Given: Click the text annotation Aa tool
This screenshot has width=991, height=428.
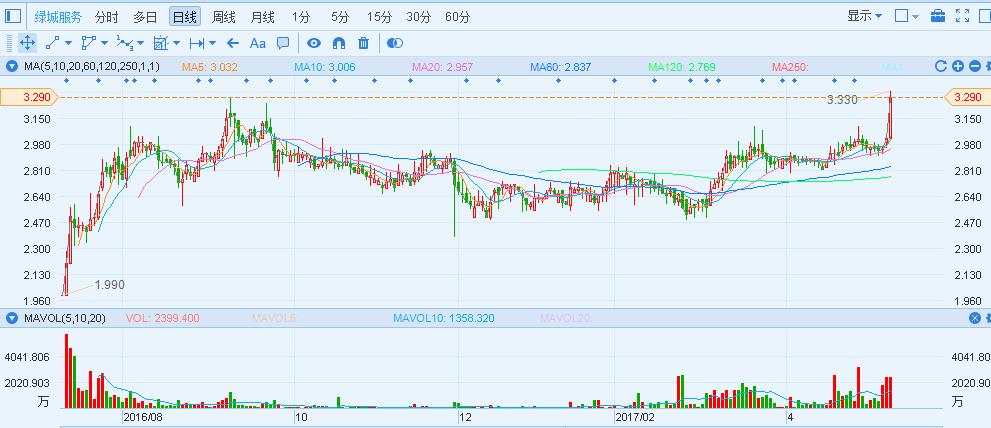Looking at the screenshot, I should (x=257, y=43).
